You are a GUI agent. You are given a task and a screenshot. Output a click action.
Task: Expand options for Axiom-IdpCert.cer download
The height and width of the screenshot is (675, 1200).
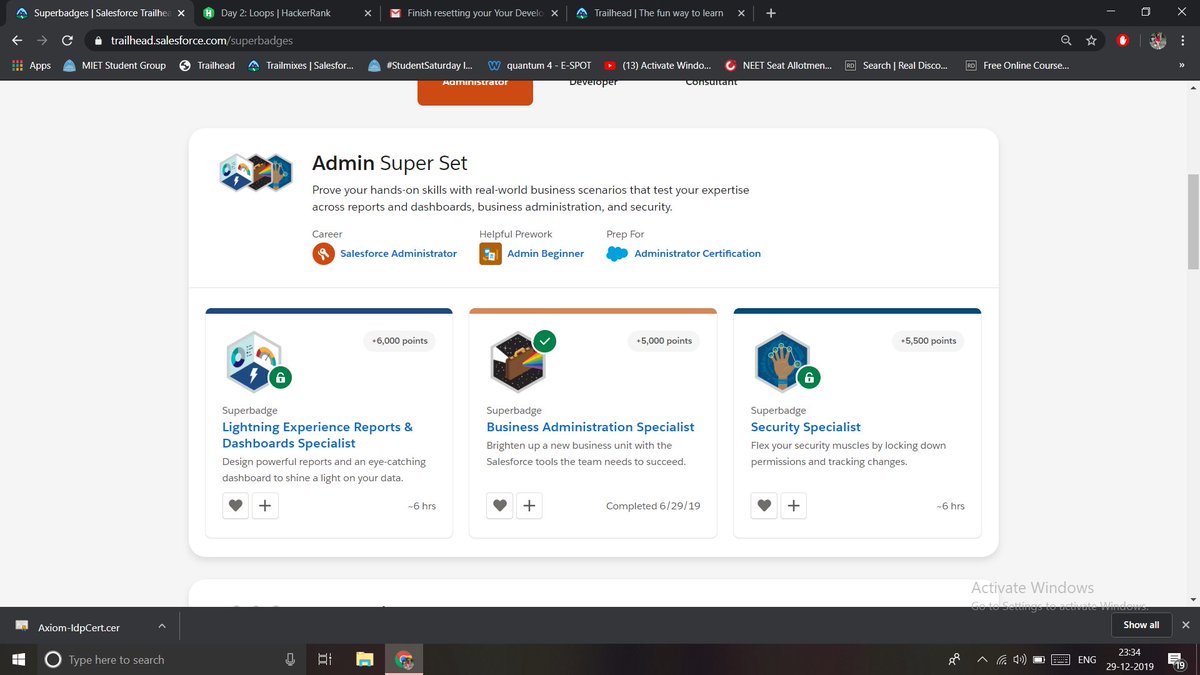tap(162, 626)
